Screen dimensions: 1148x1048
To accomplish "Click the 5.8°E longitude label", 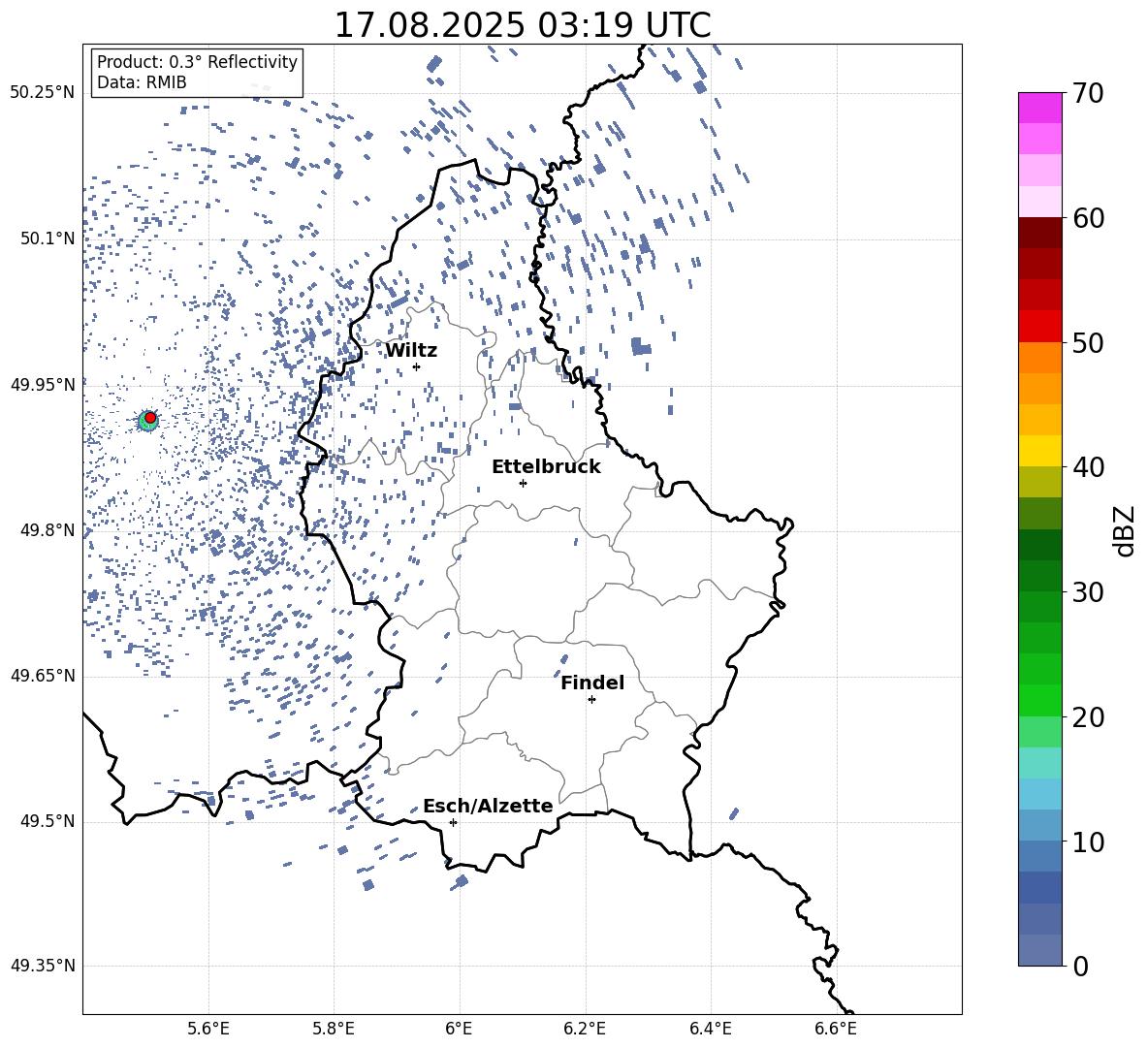I will 334,1030.
